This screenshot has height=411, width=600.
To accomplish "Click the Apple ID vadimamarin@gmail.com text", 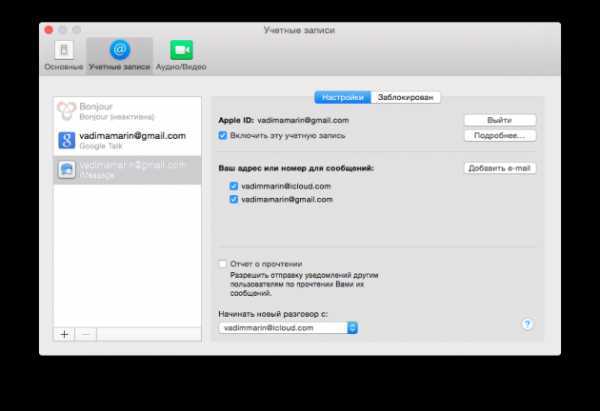I will click(x=284, y=120).
